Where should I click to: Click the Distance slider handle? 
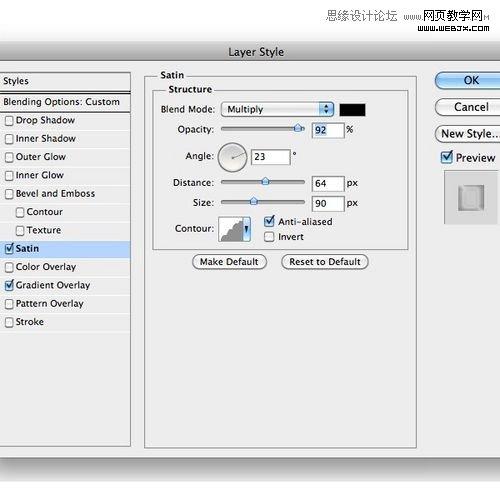265,181
